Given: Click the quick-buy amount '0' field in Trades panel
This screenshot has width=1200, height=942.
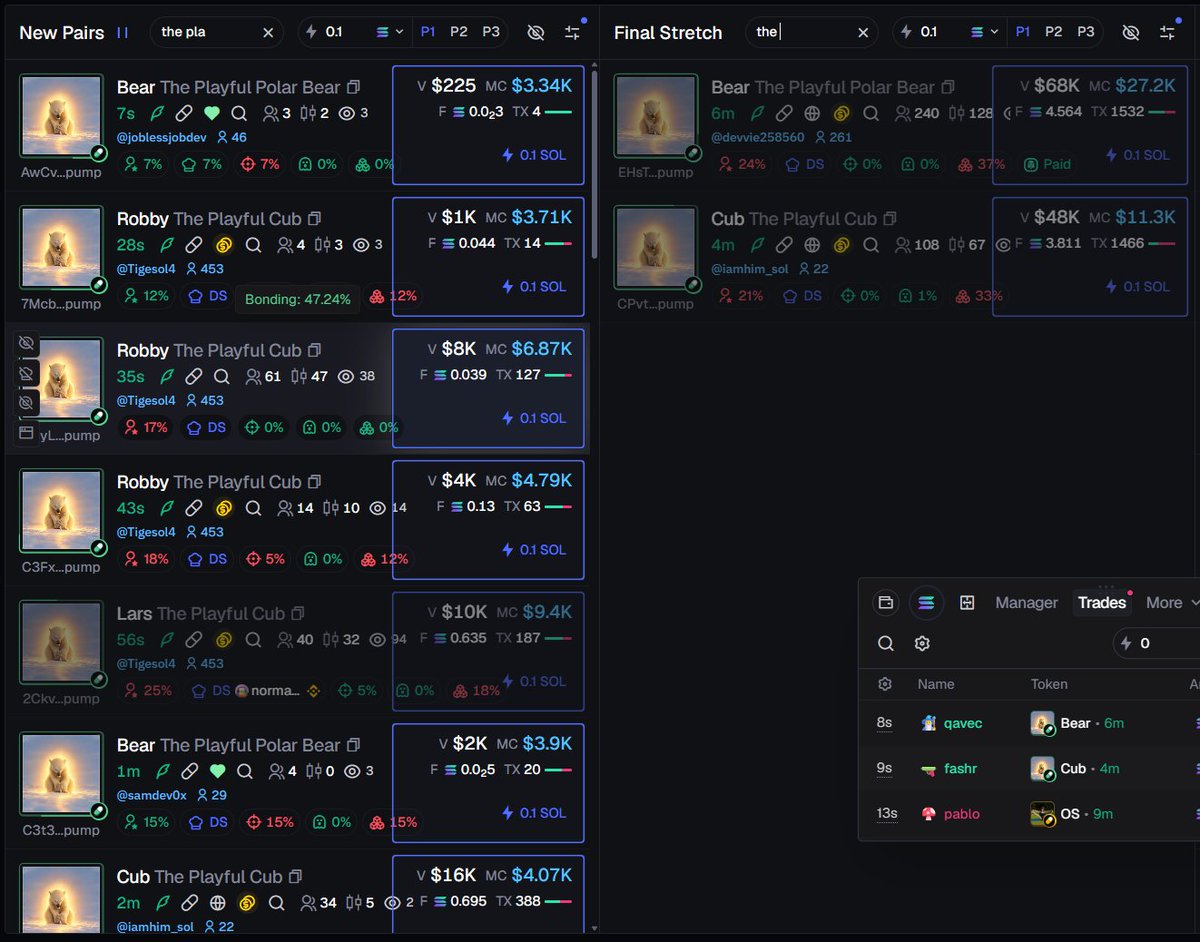Looking at the screenshot, I should [1159, 643].
